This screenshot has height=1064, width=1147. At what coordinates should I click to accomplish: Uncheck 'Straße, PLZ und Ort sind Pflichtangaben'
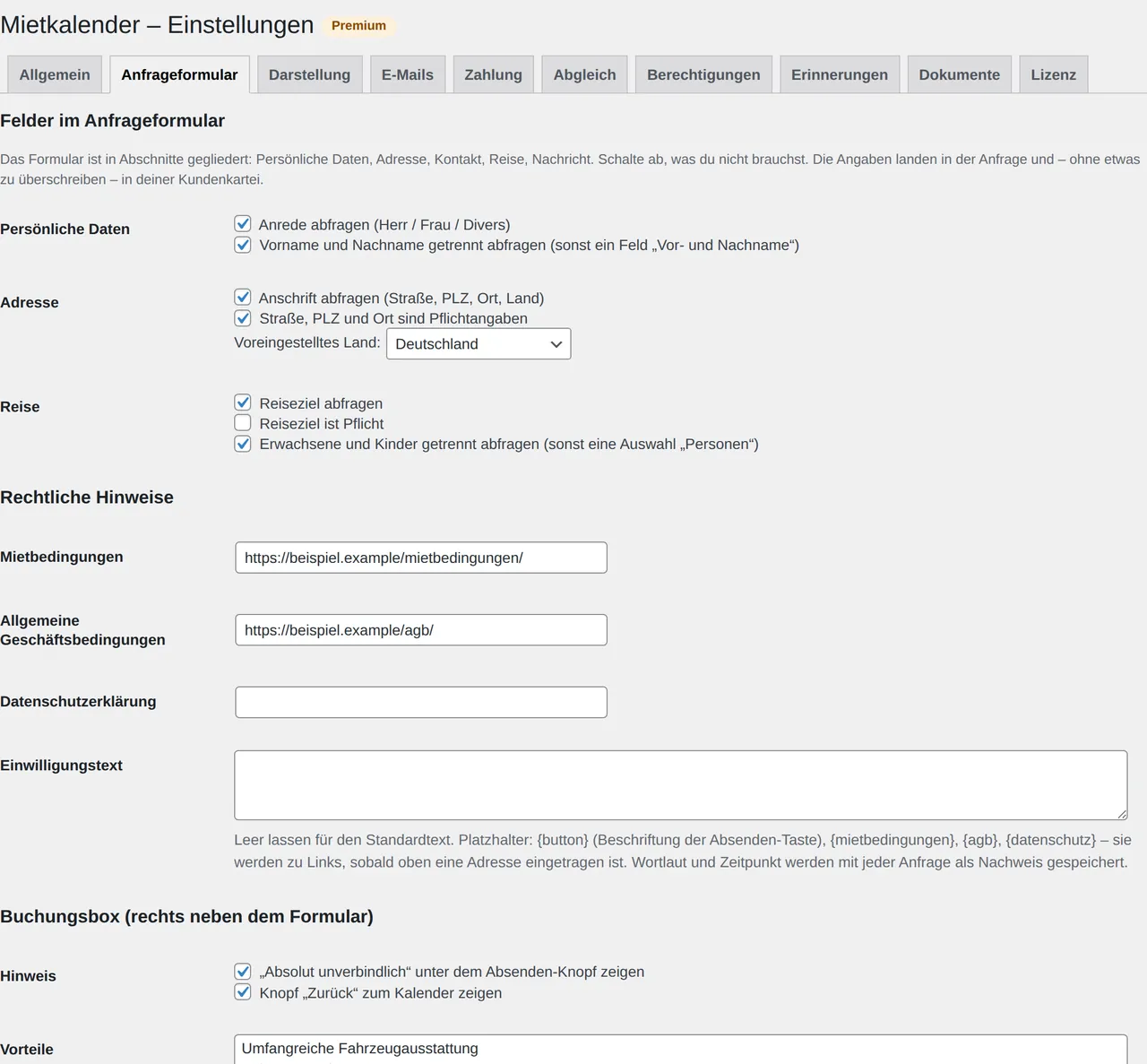[243, 318]
